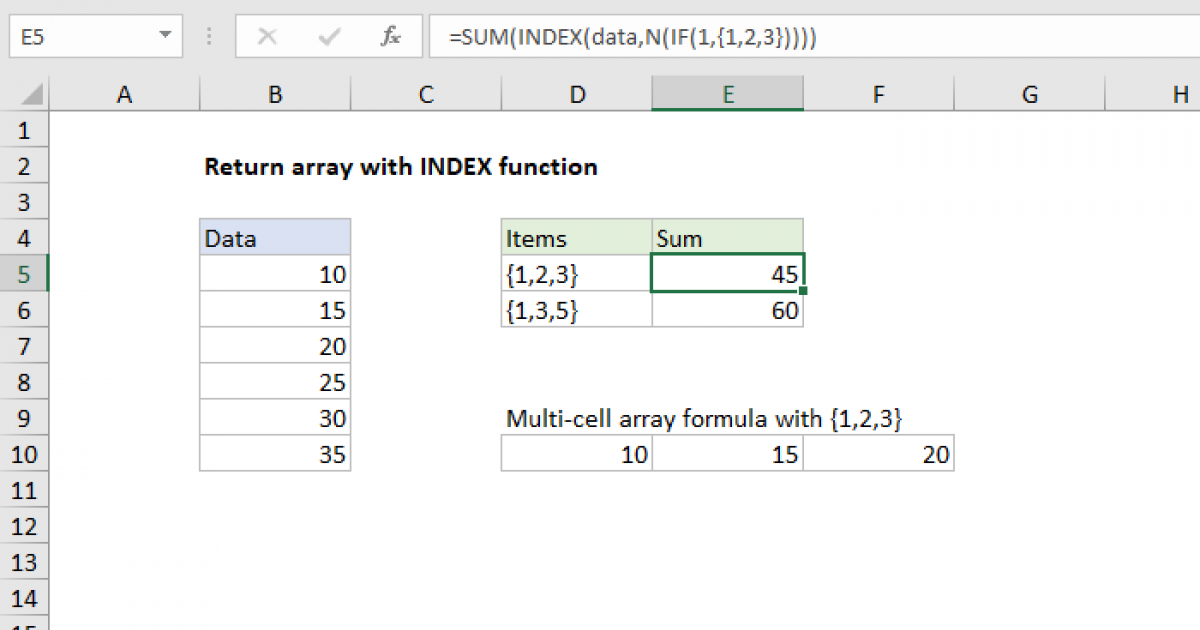1200x630 pixels.
Task: Click the Sum header cell in E4
Action: pyautogui.click(x=727, y=238)
